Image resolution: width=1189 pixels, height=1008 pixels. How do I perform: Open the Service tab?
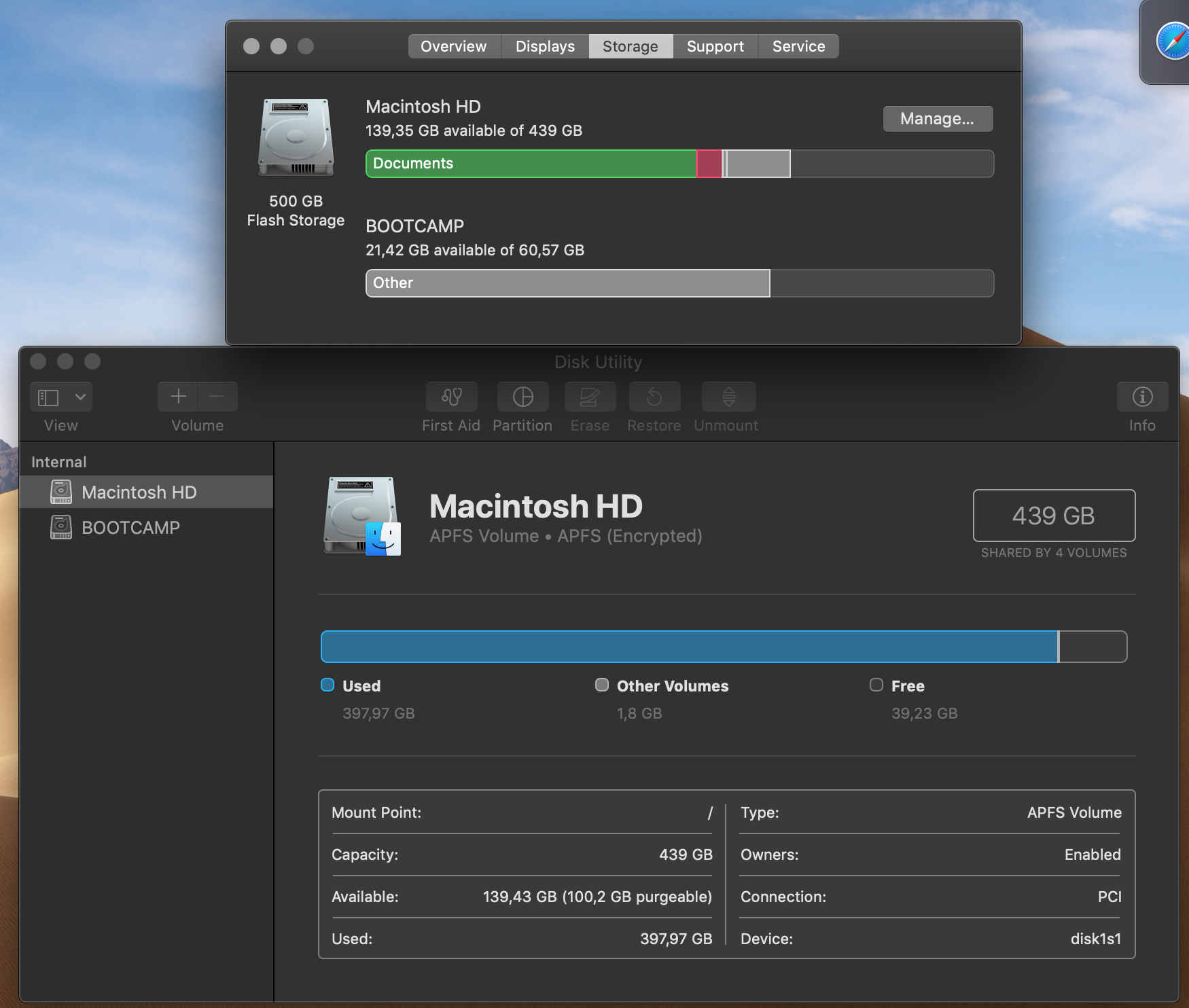click(x=799, y=46)
